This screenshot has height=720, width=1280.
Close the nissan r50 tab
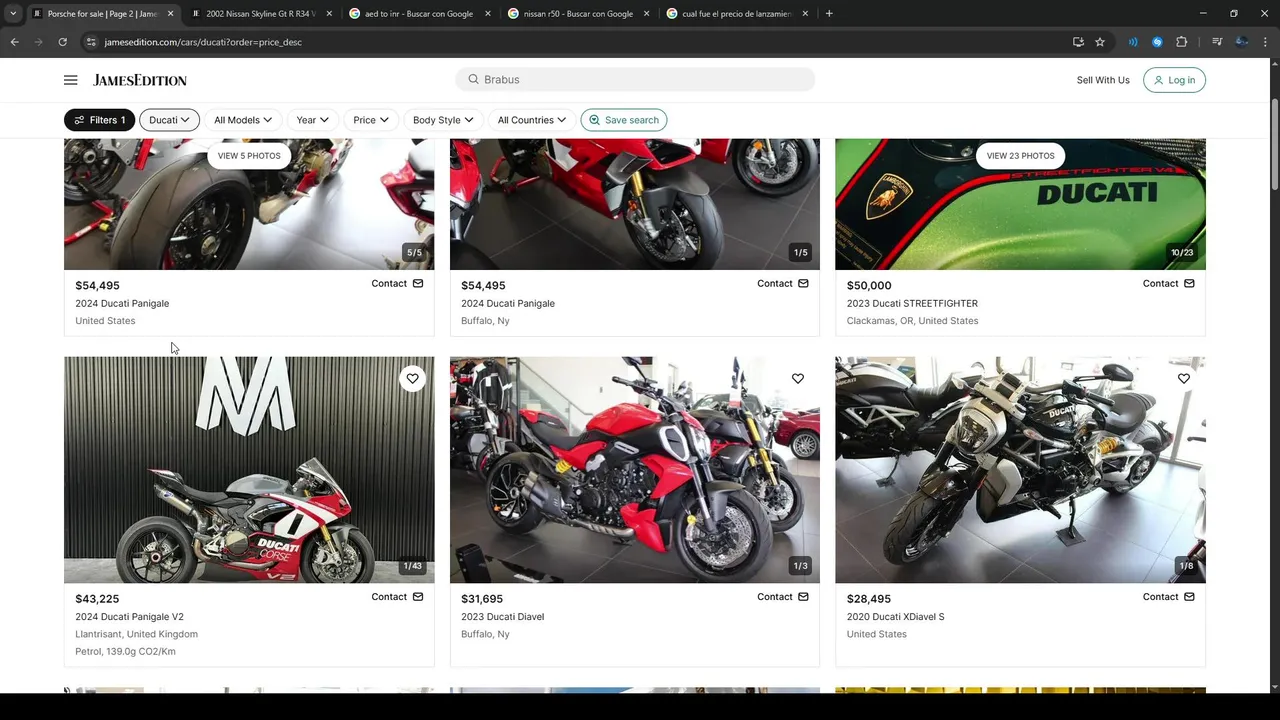646,14
